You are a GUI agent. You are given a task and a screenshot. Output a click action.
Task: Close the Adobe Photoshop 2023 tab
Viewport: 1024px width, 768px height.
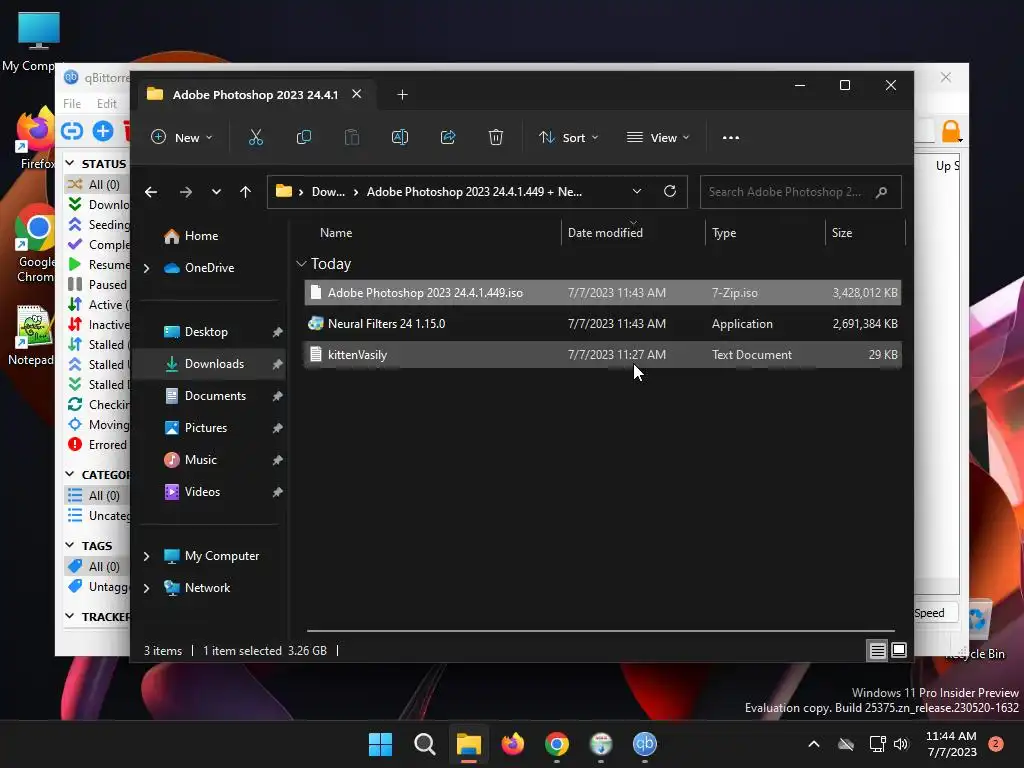pyautogui.click(x=357, y=94)
